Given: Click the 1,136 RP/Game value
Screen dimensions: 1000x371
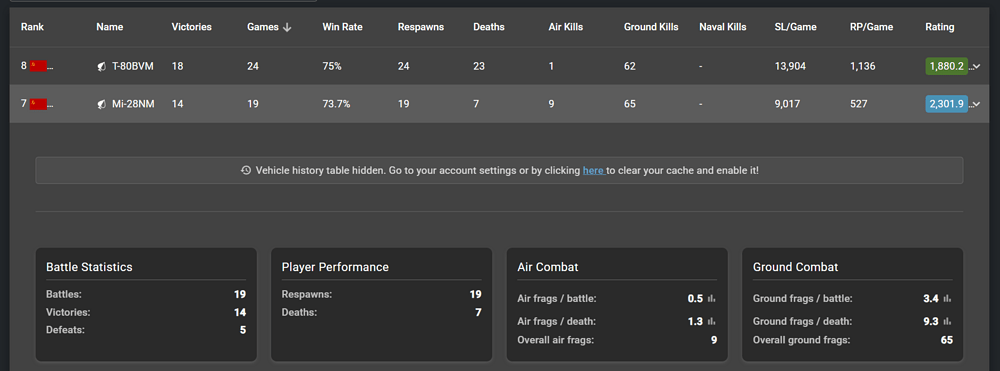Looking at the screenshot, I should [862, 66].
